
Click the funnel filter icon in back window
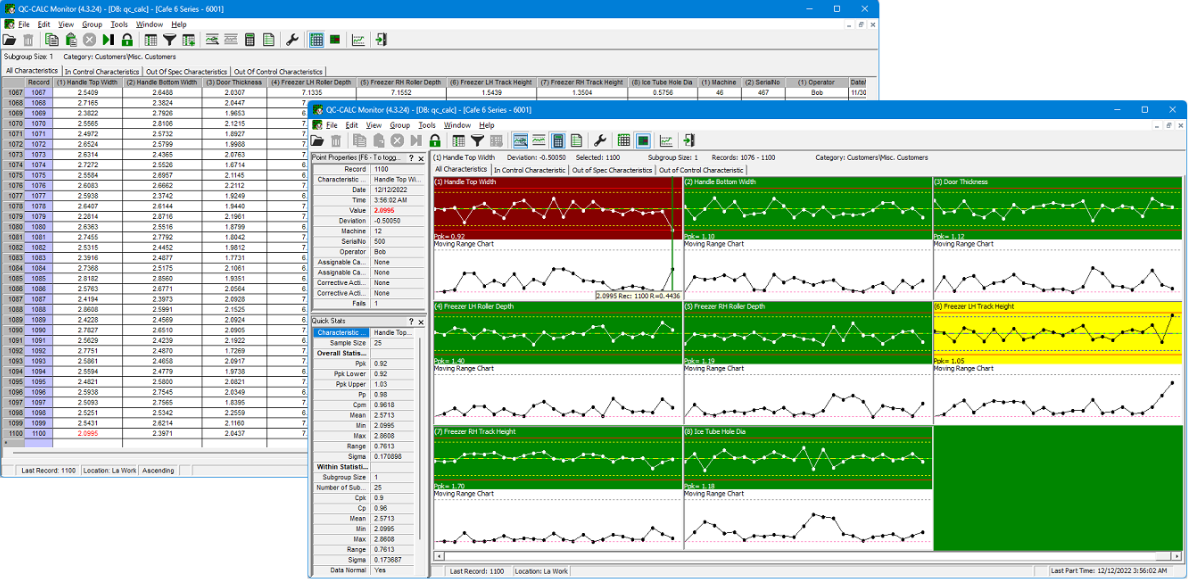(170, 39)
